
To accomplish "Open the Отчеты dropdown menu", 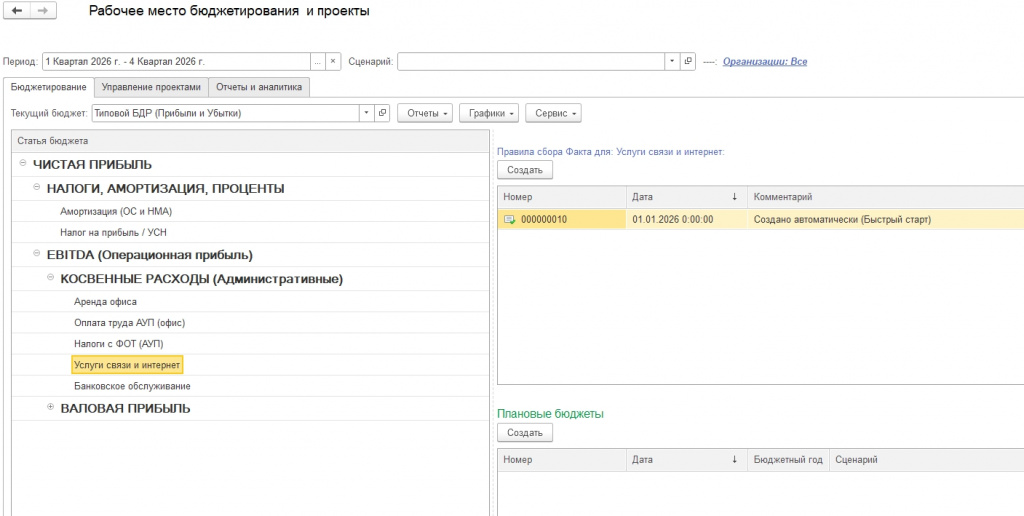I will [x=425, y=113].
